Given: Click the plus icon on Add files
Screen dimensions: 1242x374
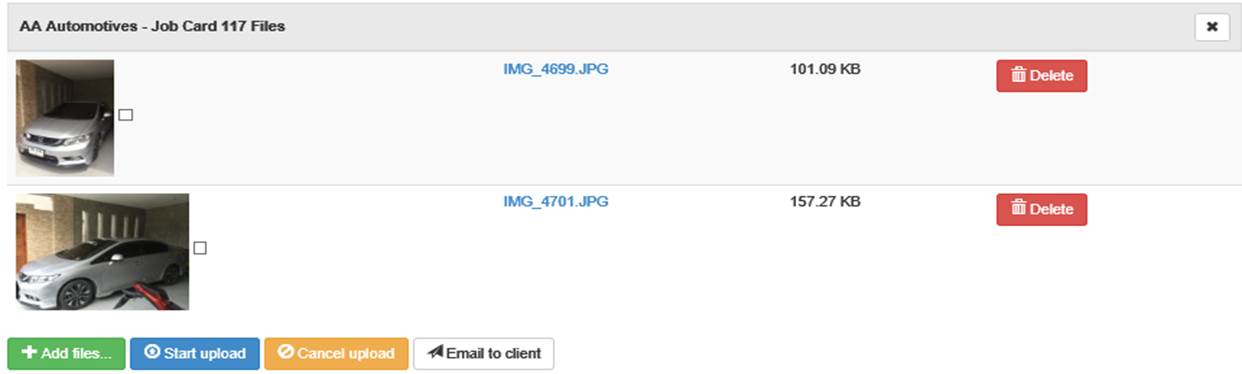Looking at the screenshot, I should click(x=29, y=353).
